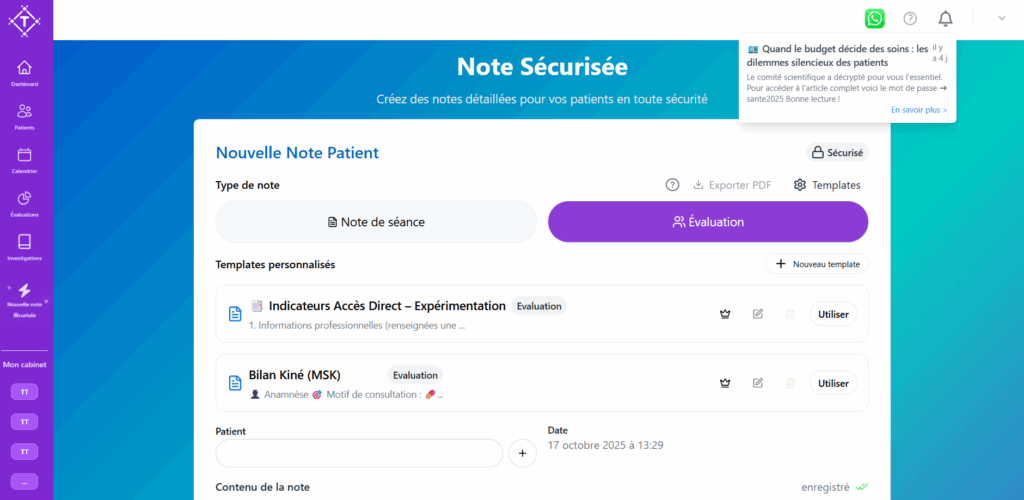Expand the more cabinets ellipsis in sidebar
Image resolution: width=1024 pixels, height=500 pixels.
[x=25, y=482]
